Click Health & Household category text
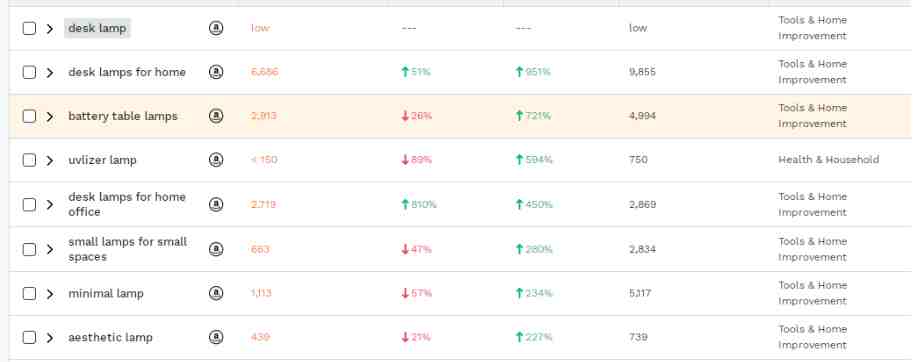Image resolution: width=913 pixels, height=362 pixels. [x=829, y=159]
